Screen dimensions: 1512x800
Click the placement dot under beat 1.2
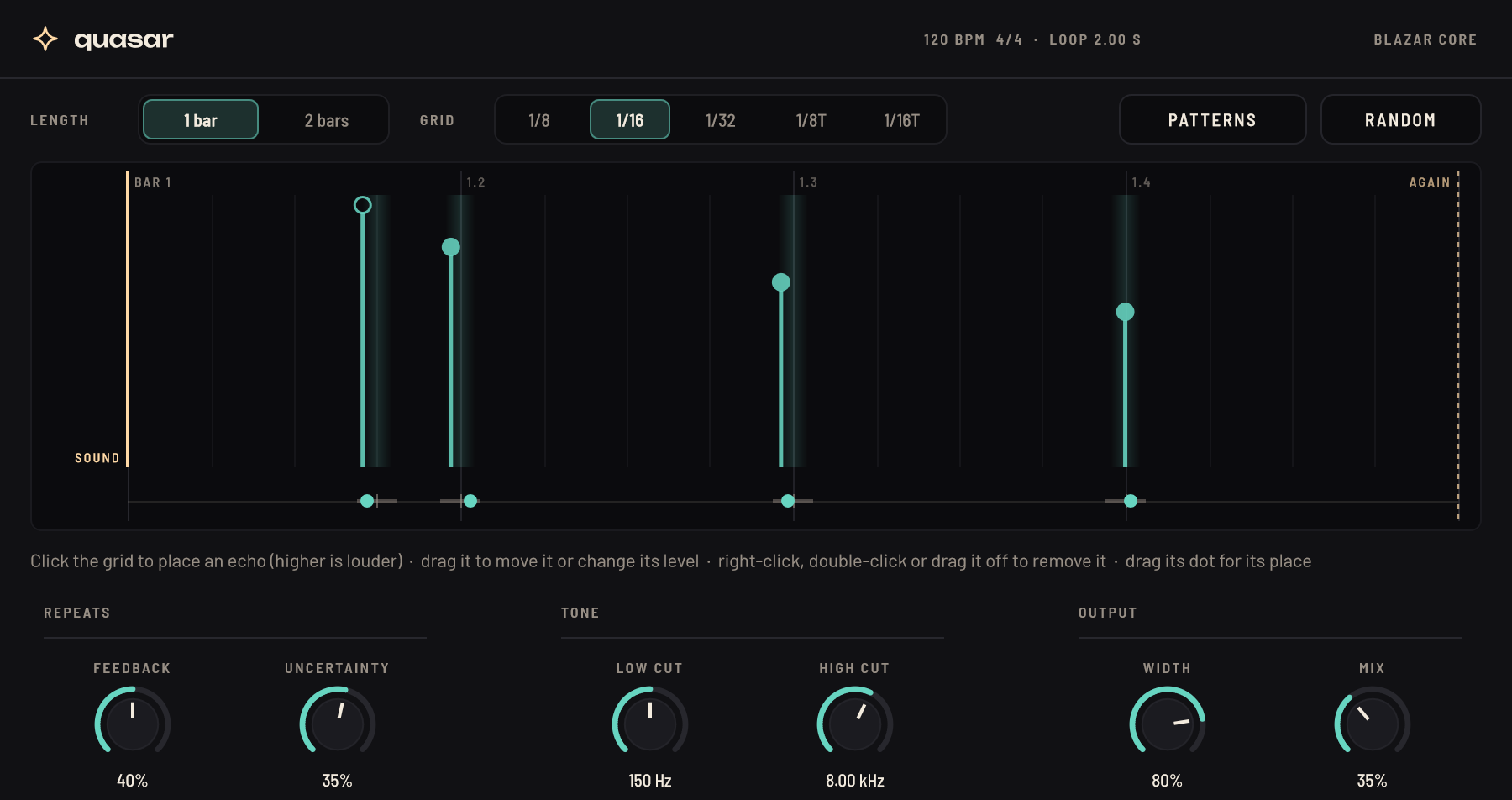pos(470,501)
